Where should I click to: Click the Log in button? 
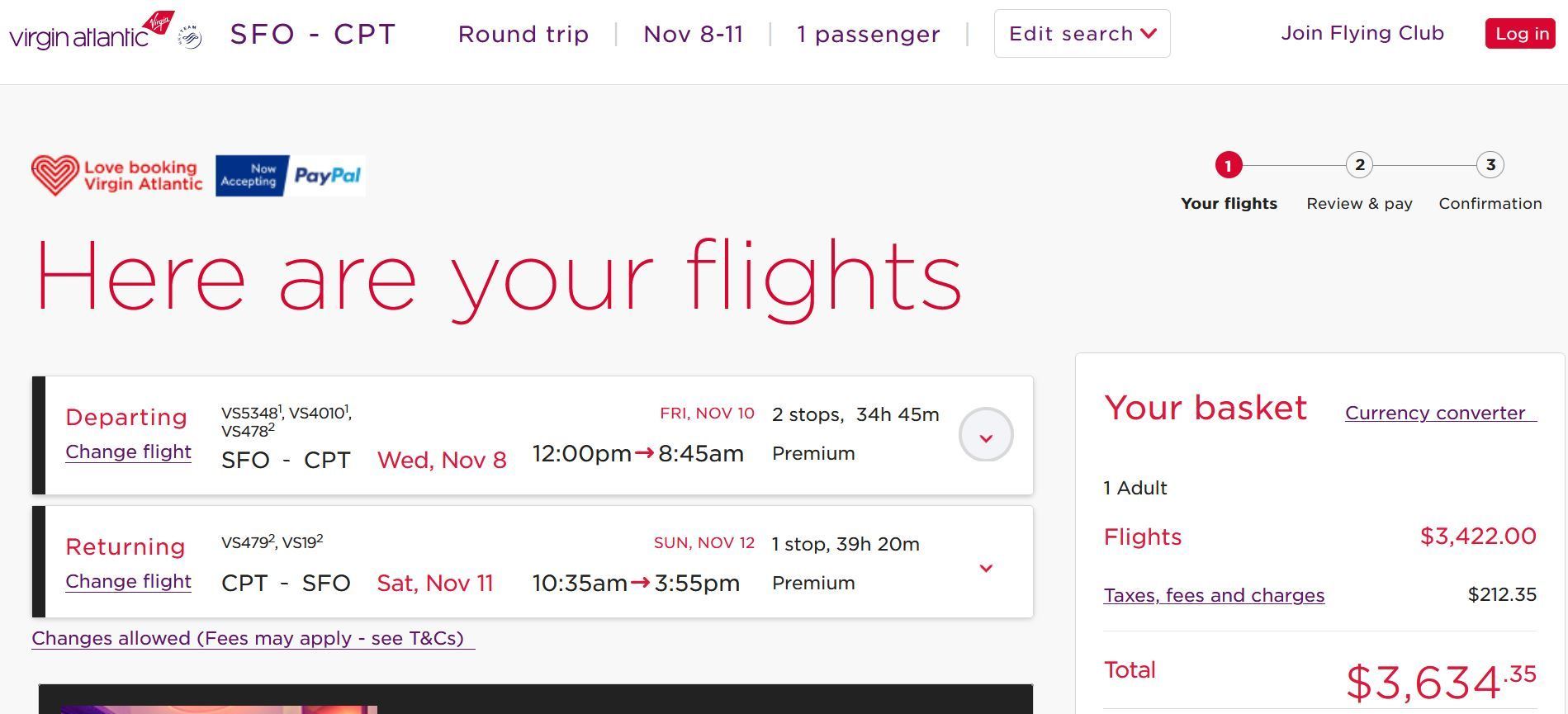click(1520, 34)
